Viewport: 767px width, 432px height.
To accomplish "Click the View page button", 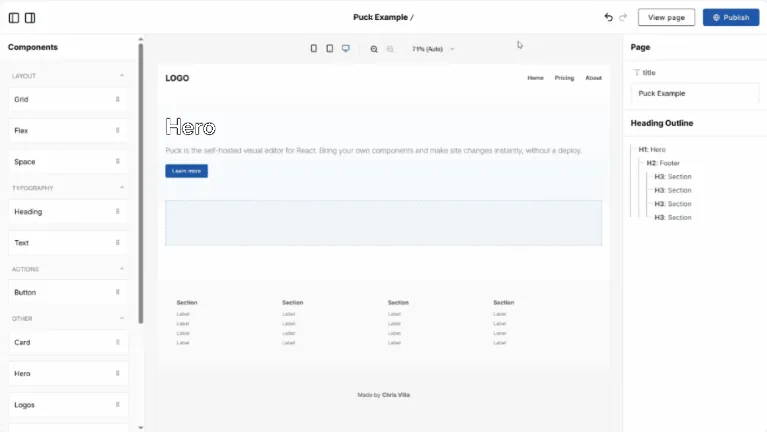I will point(666,17).
